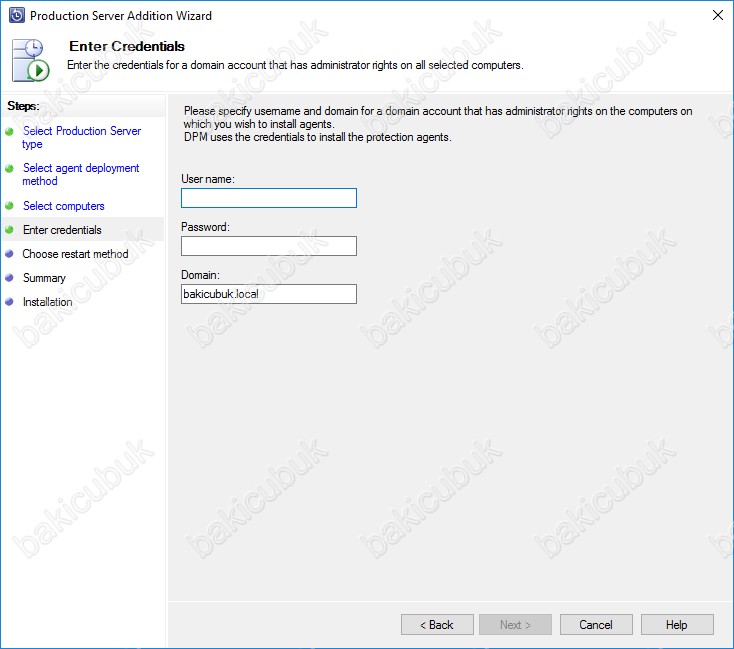Go back with the < Back button

tap(437, 625)
